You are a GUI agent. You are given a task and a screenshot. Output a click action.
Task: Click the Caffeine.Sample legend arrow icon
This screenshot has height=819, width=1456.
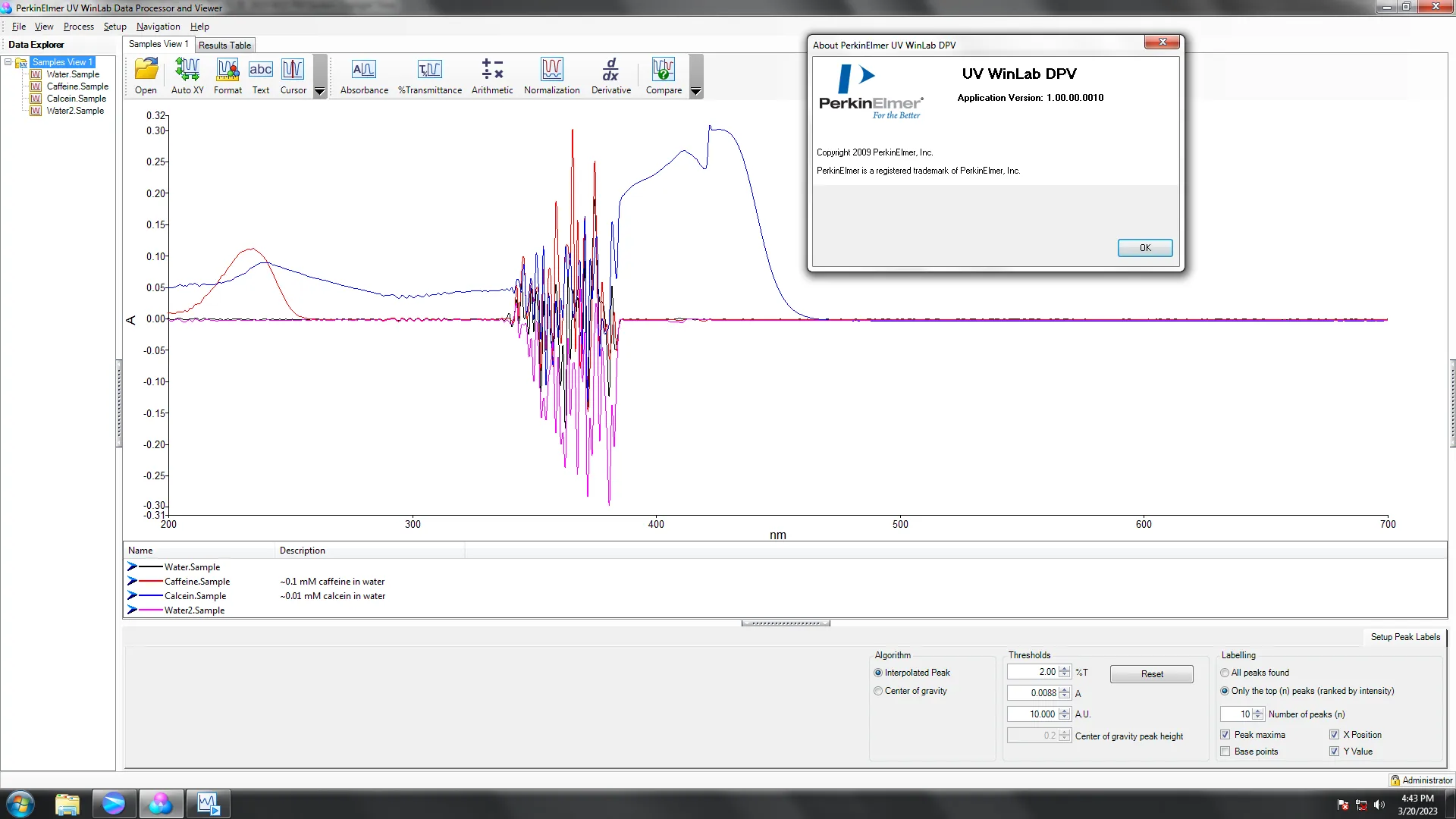[133, 581]
